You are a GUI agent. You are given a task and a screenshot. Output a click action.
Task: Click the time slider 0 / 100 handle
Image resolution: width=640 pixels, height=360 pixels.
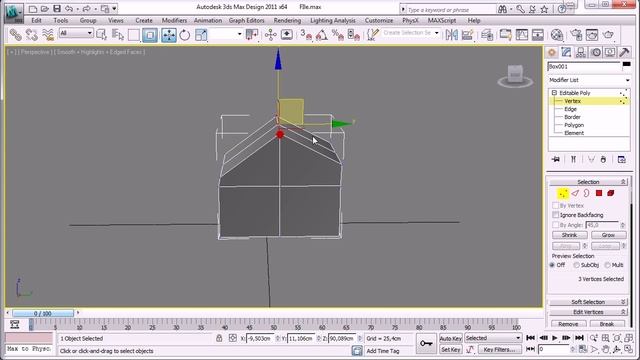click(x=43, y=313)
